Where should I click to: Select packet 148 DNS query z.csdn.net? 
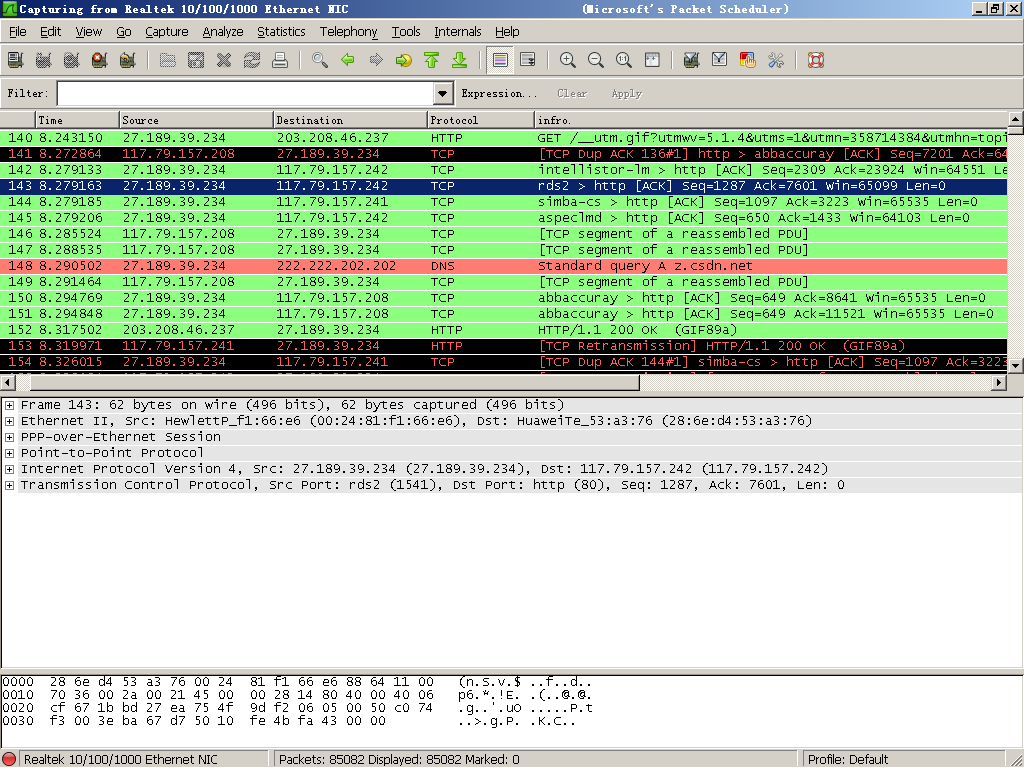click(504, 266)
